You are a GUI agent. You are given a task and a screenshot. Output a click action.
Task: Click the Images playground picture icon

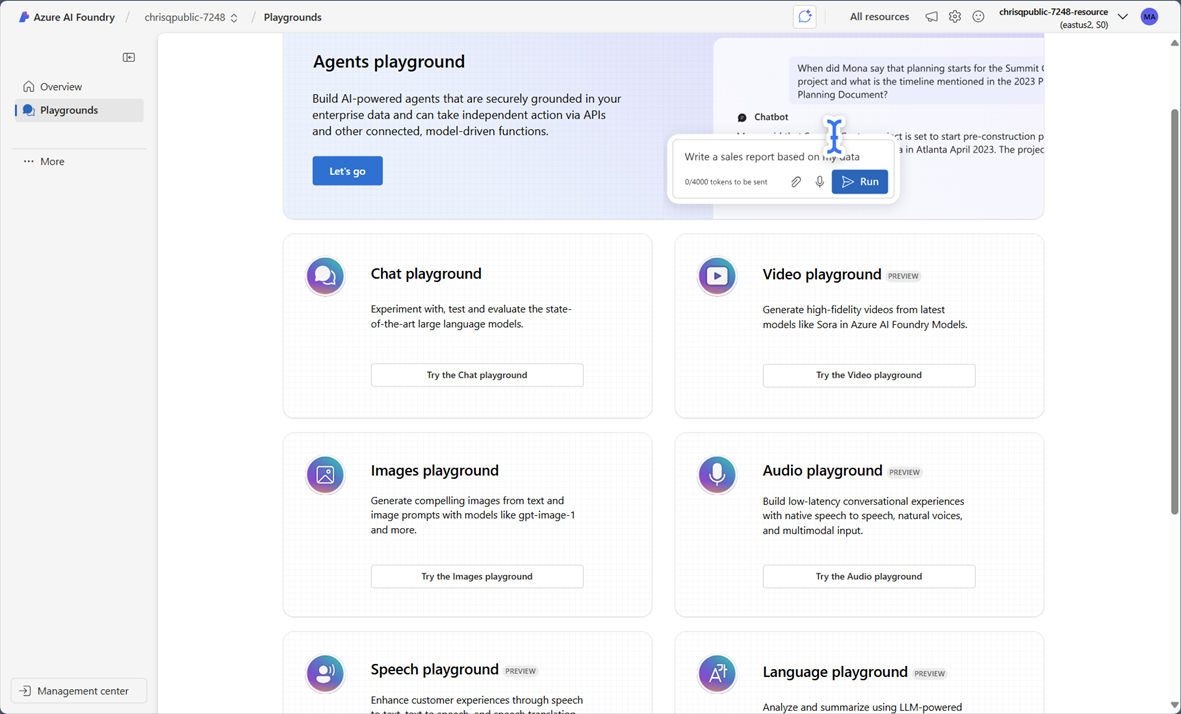point(325,475)
